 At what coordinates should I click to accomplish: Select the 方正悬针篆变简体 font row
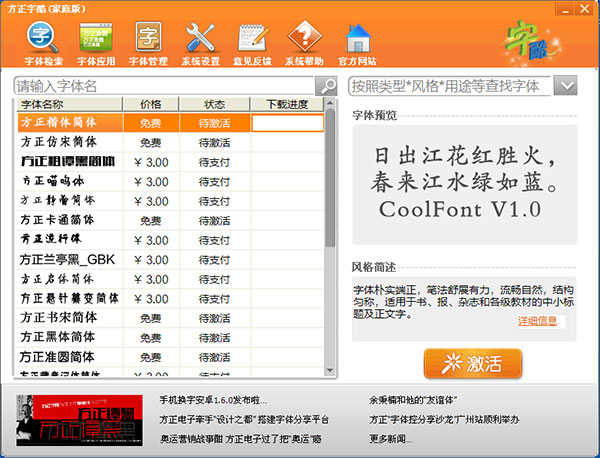click(x=171, y=298)
